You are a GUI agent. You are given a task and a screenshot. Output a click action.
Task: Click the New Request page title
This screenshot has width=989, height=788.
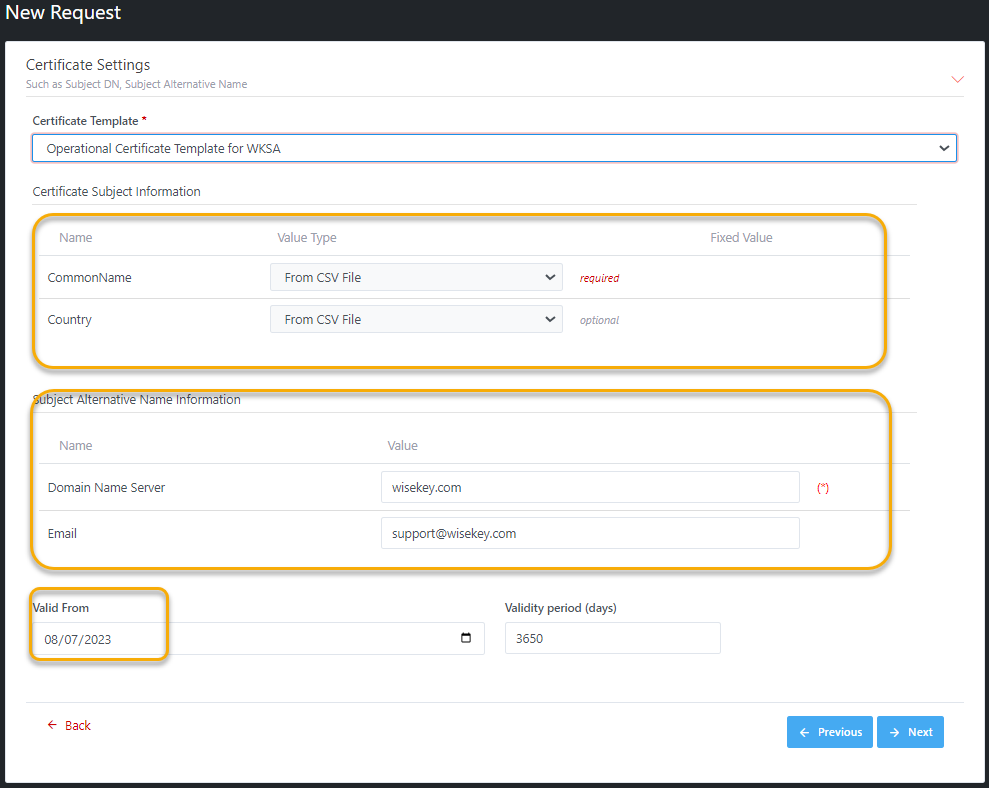pos(63,13)
